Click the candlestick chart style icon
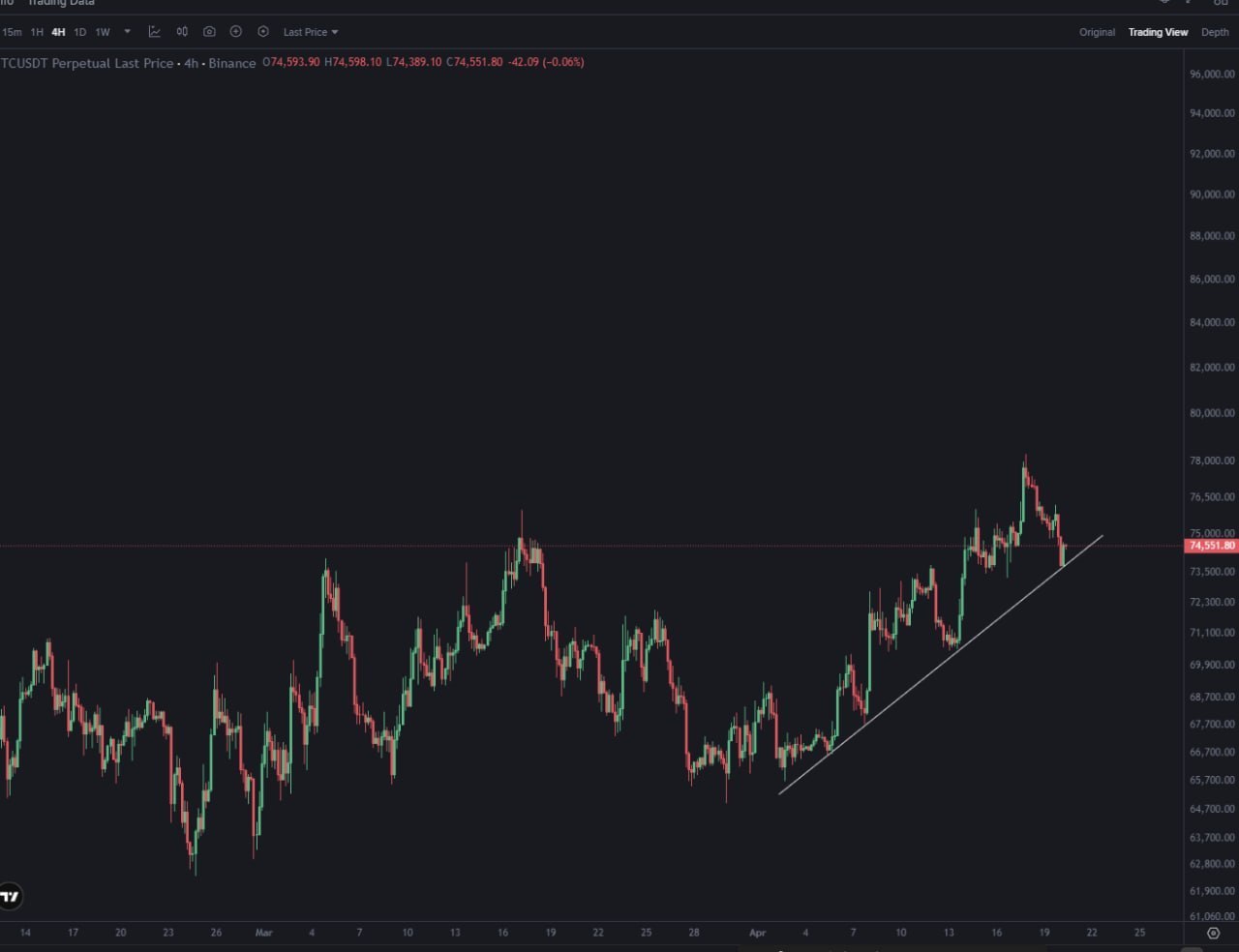The image size is (1239, 952). click(182, 32)
